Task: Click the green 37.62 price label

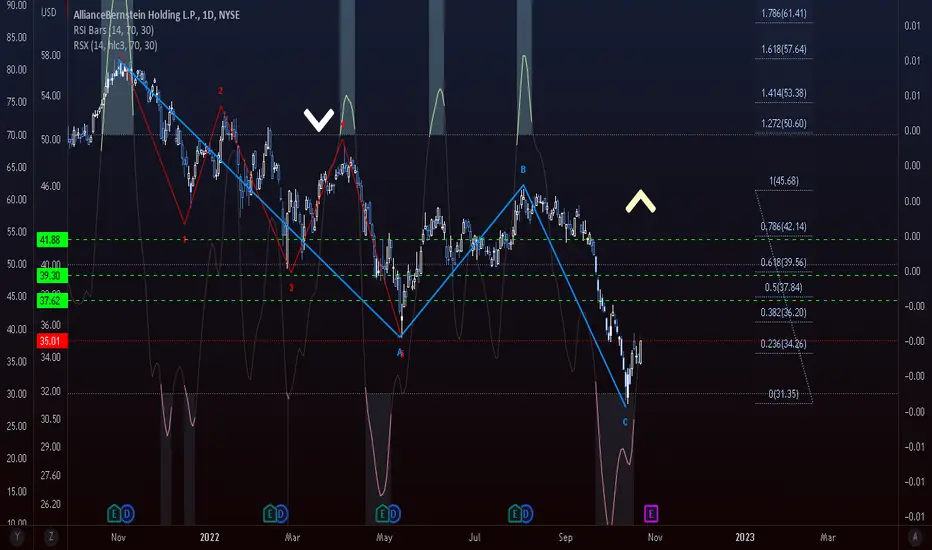Action: (x=52, y=301)
